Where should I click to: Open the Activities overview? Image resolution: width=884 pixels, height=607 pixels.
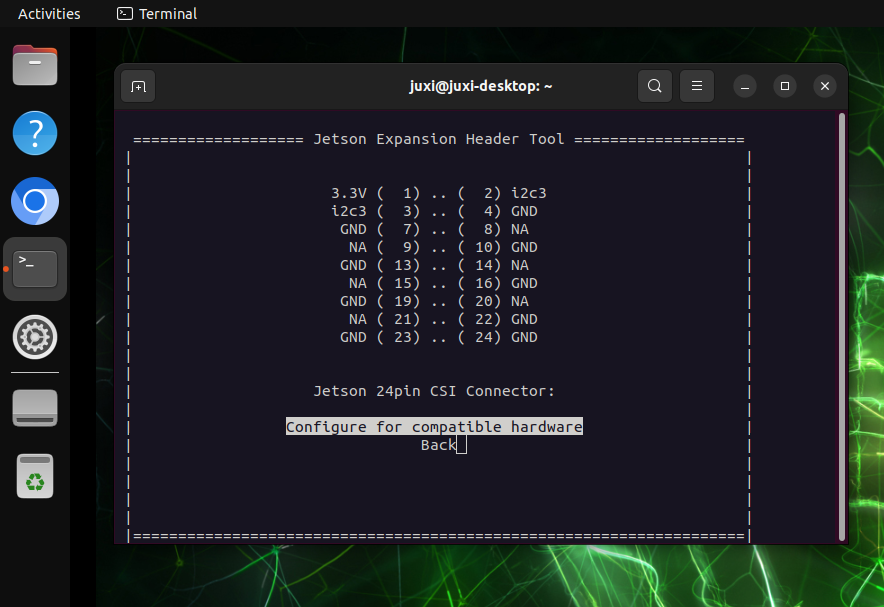pos(49,14)
